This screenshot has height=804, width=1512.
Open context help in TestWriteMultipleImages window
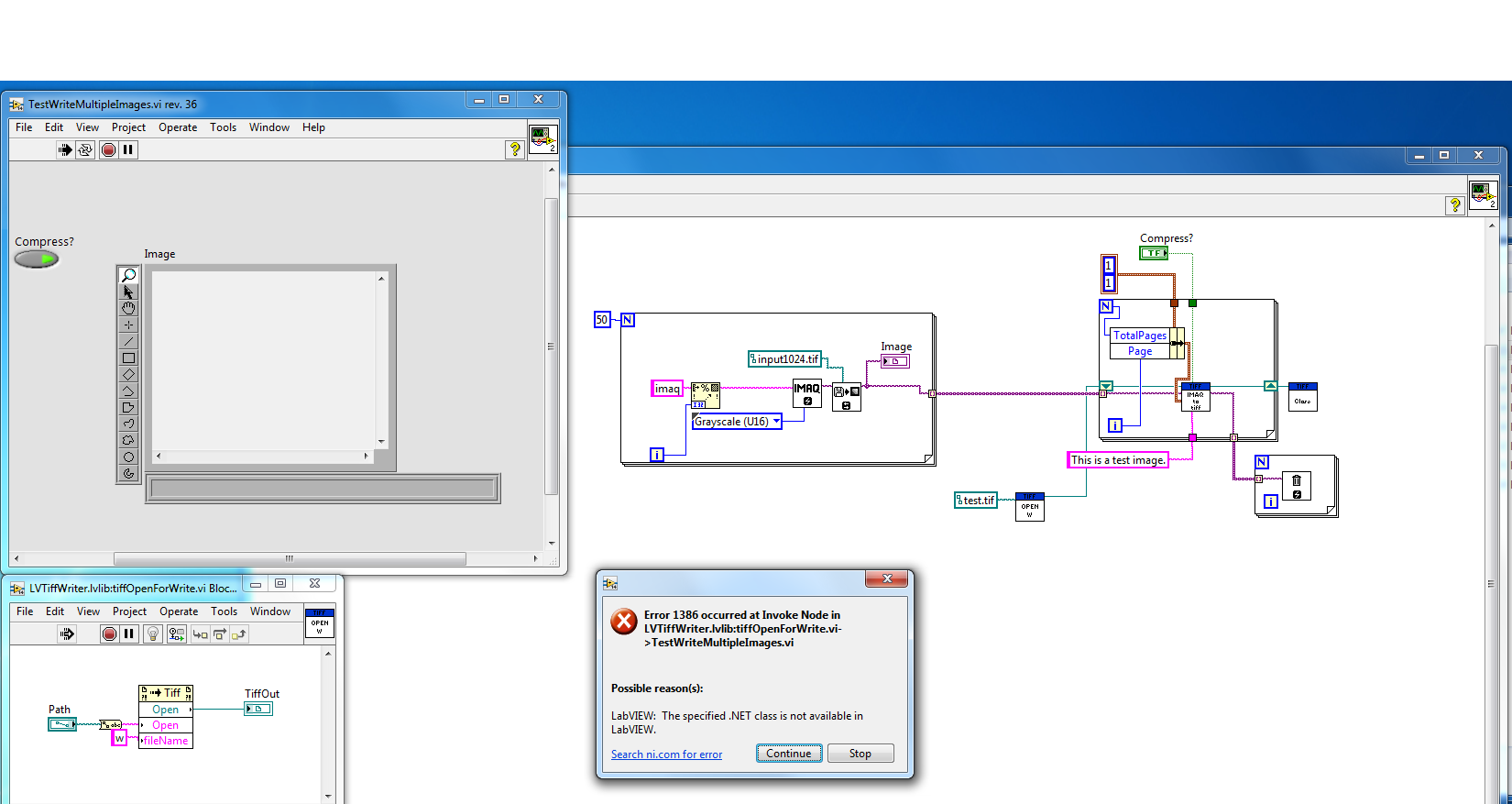point(515,149)
